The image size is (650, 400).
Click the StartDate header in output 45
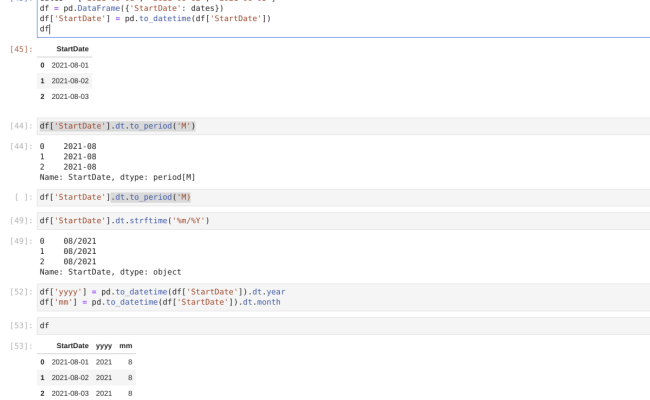point(73,49)
